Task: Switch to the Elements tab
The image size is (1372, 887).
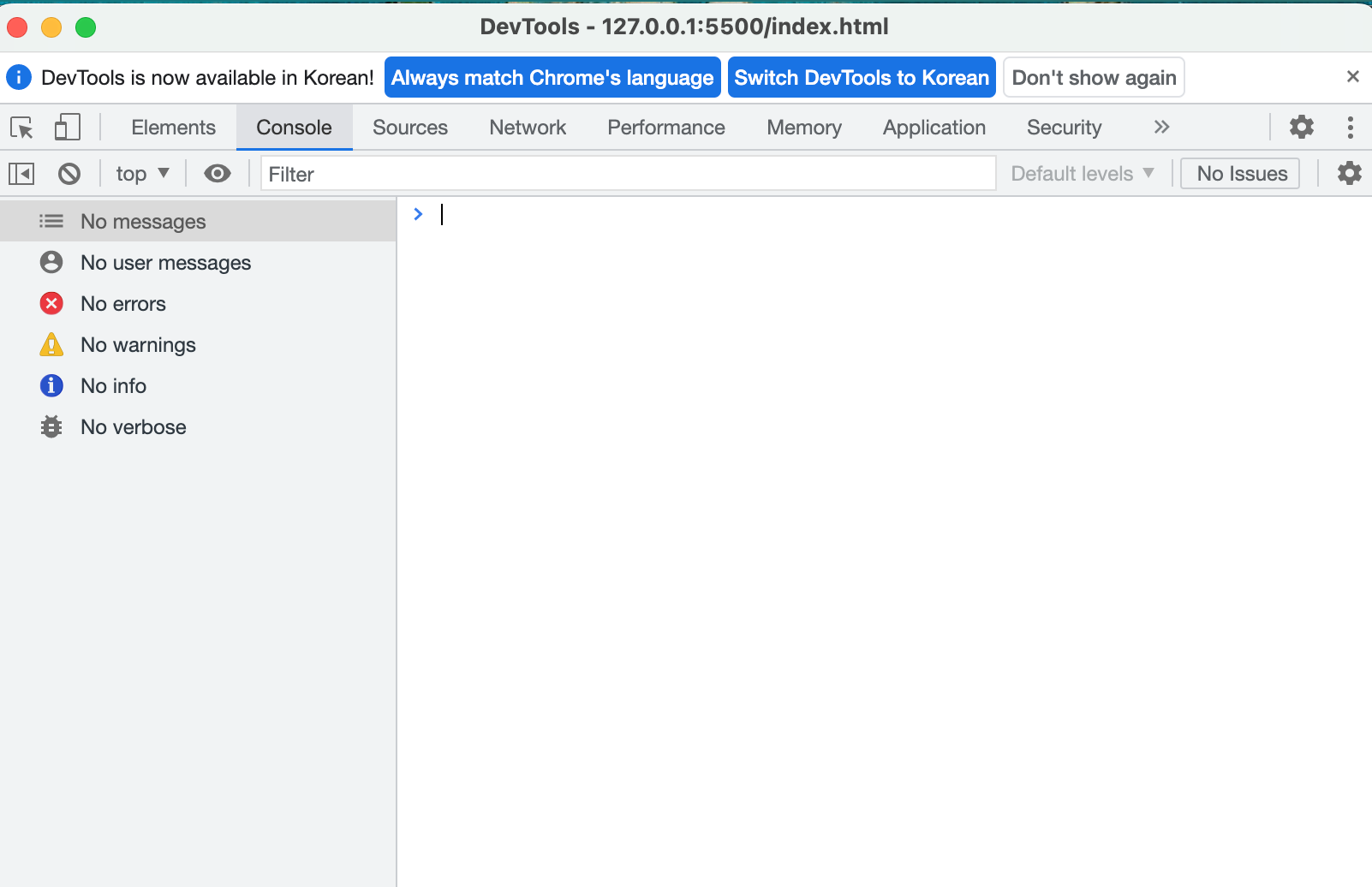Action: [173, 128]
